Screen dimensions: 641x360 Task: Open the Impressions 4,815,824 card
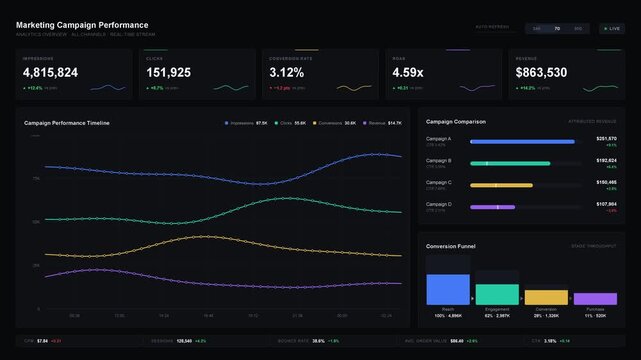click(74, 74)
